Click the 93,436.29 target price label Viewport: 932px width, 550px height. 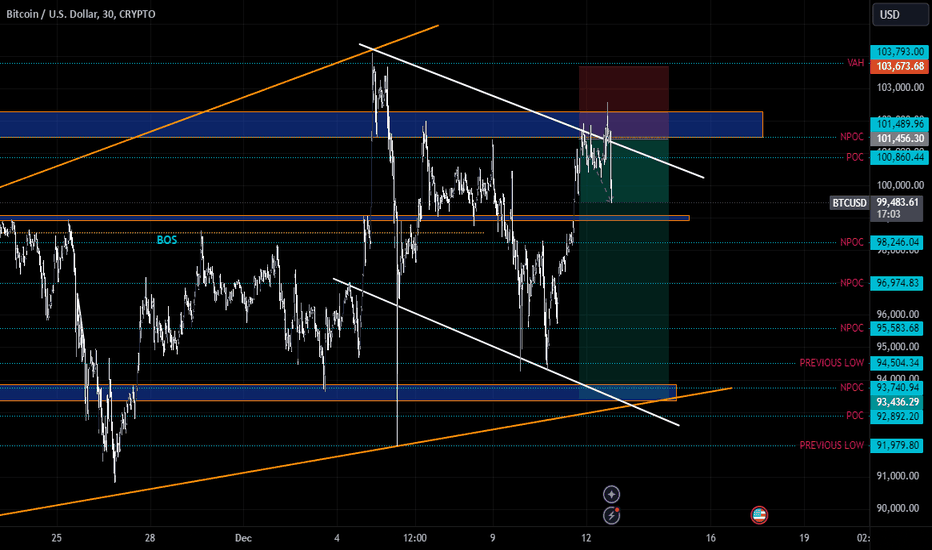coord(897,402)
